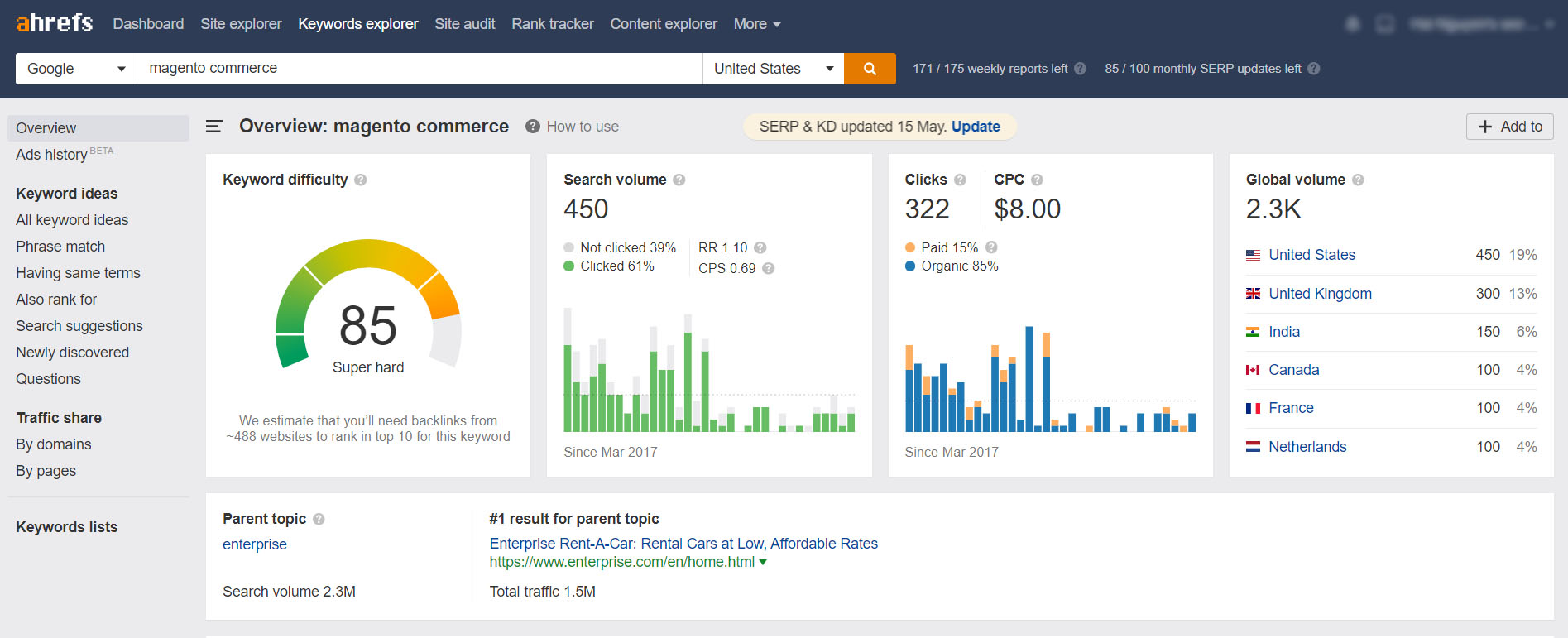Click help icon beside CPC
This screenshot has height=638, width=1568.
point(1037,180)
